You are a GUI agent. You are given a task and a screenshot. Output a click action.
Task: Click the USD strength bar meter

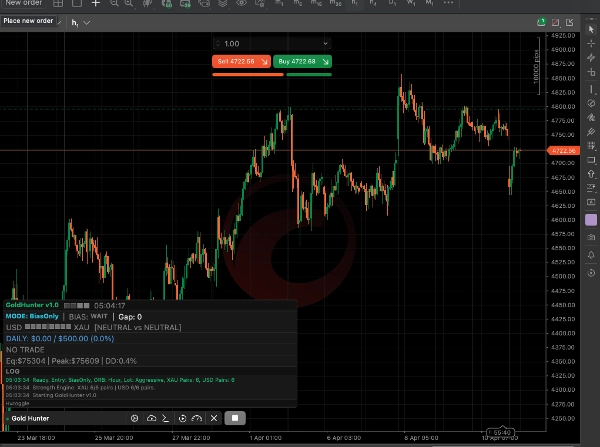(48, 327)
